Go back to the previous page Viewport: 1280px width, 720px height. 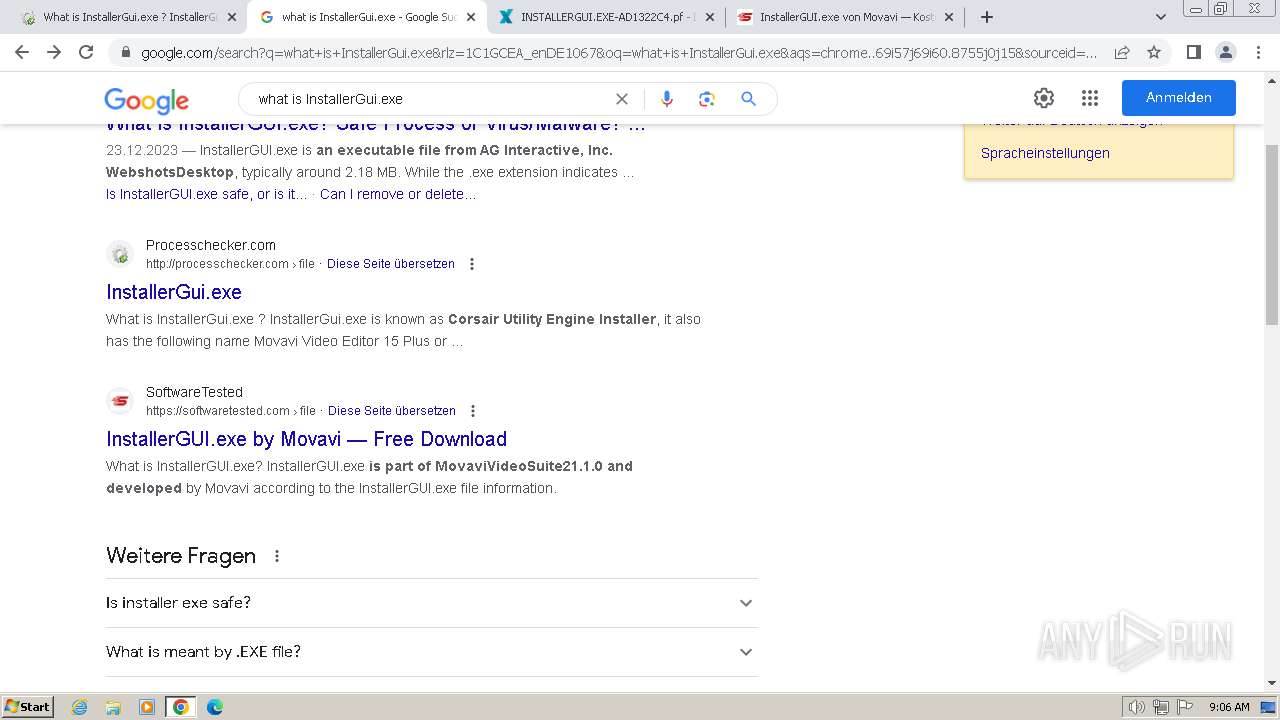(22, 52)
